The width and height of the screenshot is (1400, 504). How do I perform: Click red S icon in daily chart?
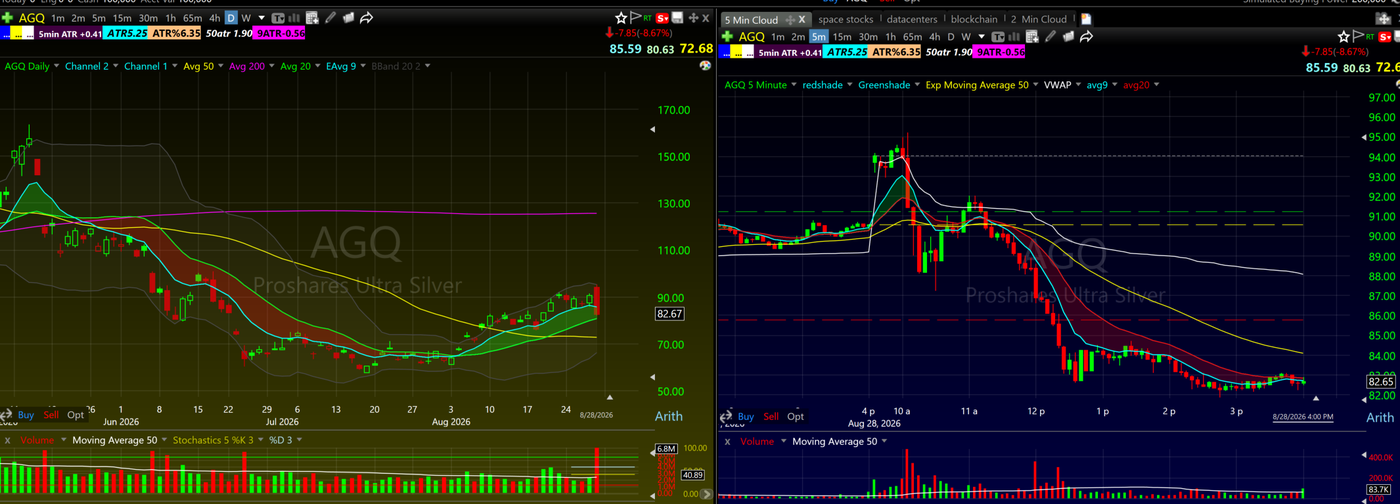coord(662,18)
